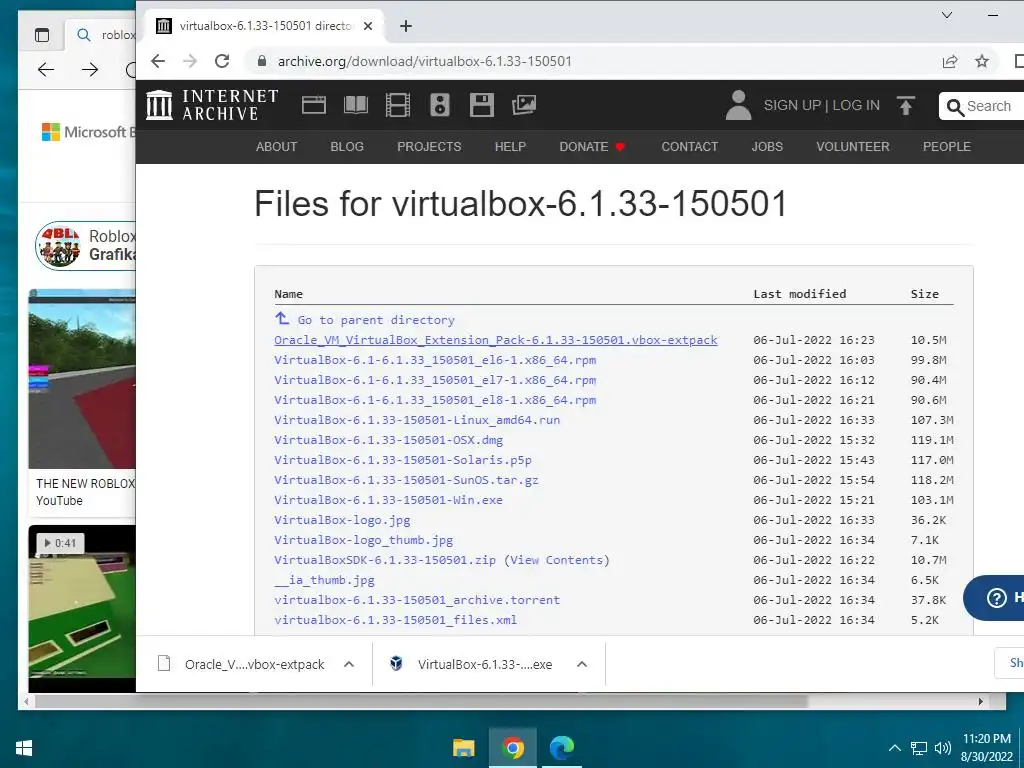Image resolution: width=1024 pixels, height=768 pixels.
Task: Open VirtualBox-logo.jpg link
Action: point(342,520)
